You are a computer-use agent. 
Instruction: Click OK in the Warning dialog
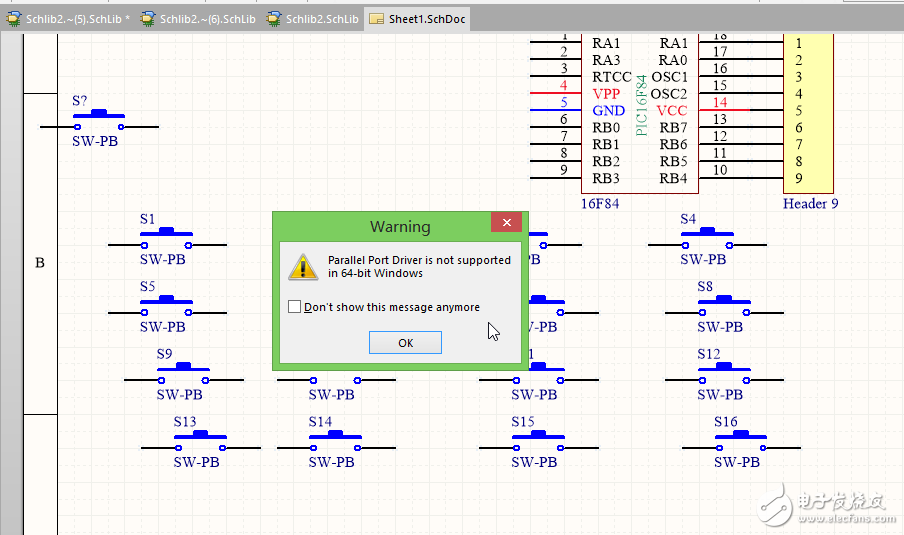point(405,343)
